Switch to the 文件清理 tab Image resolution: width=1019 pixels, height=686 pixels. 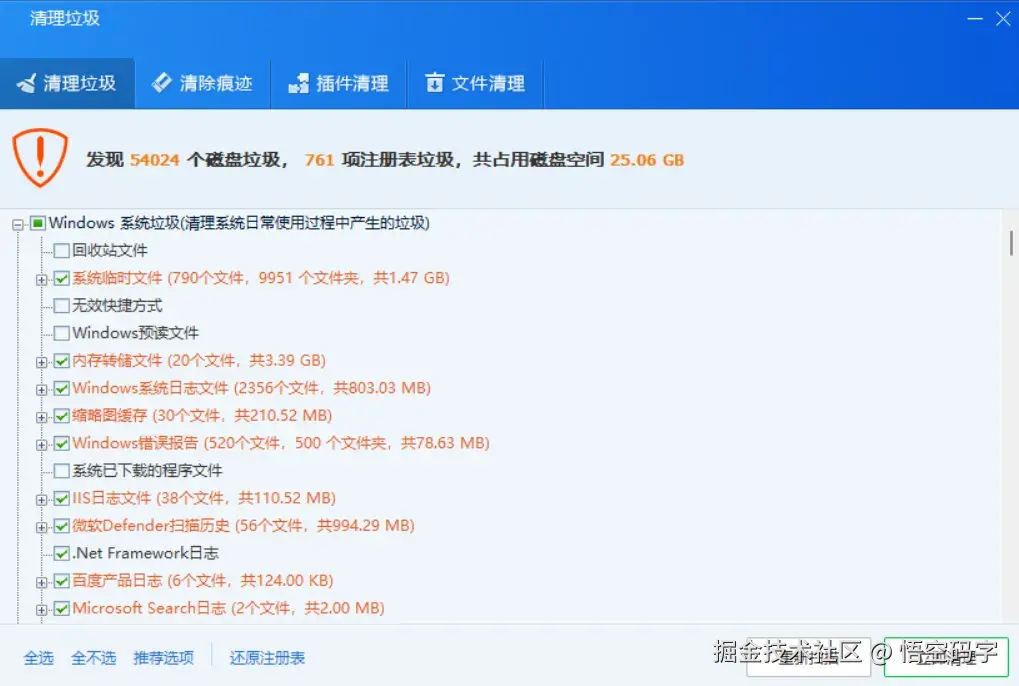pyautogui.click(x=475, y=83)
